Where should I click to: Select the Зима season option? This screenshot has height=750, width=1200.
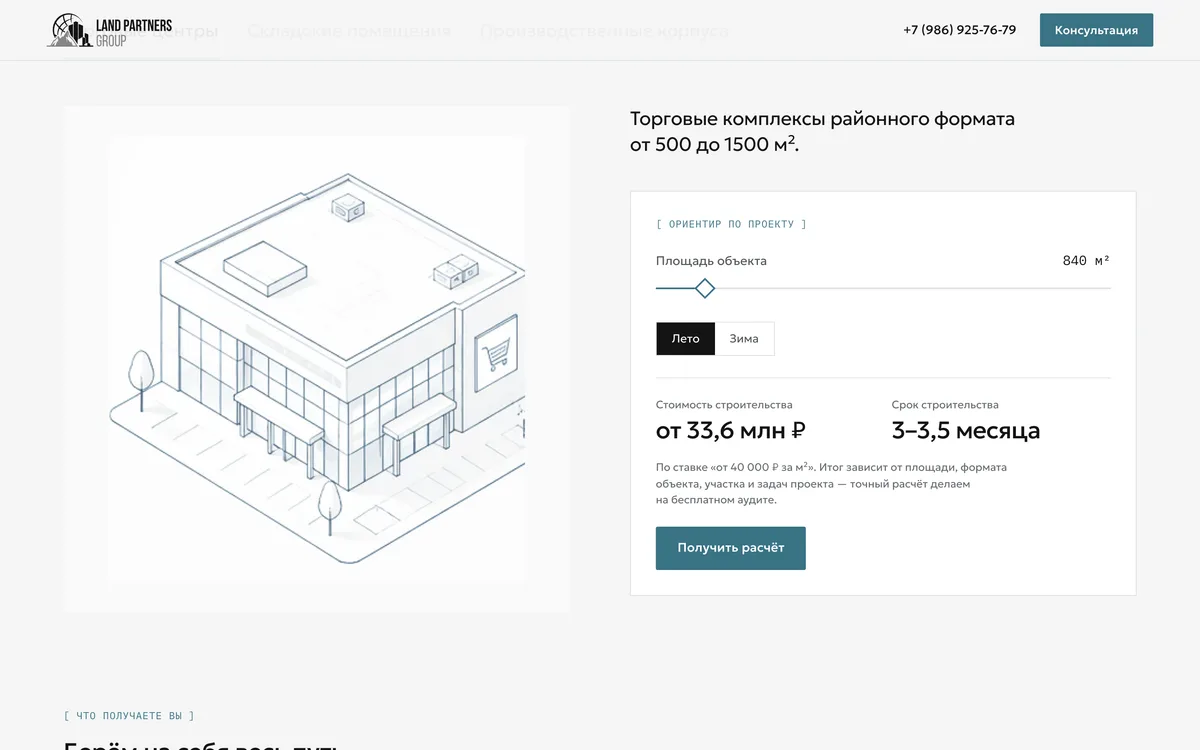744,338
